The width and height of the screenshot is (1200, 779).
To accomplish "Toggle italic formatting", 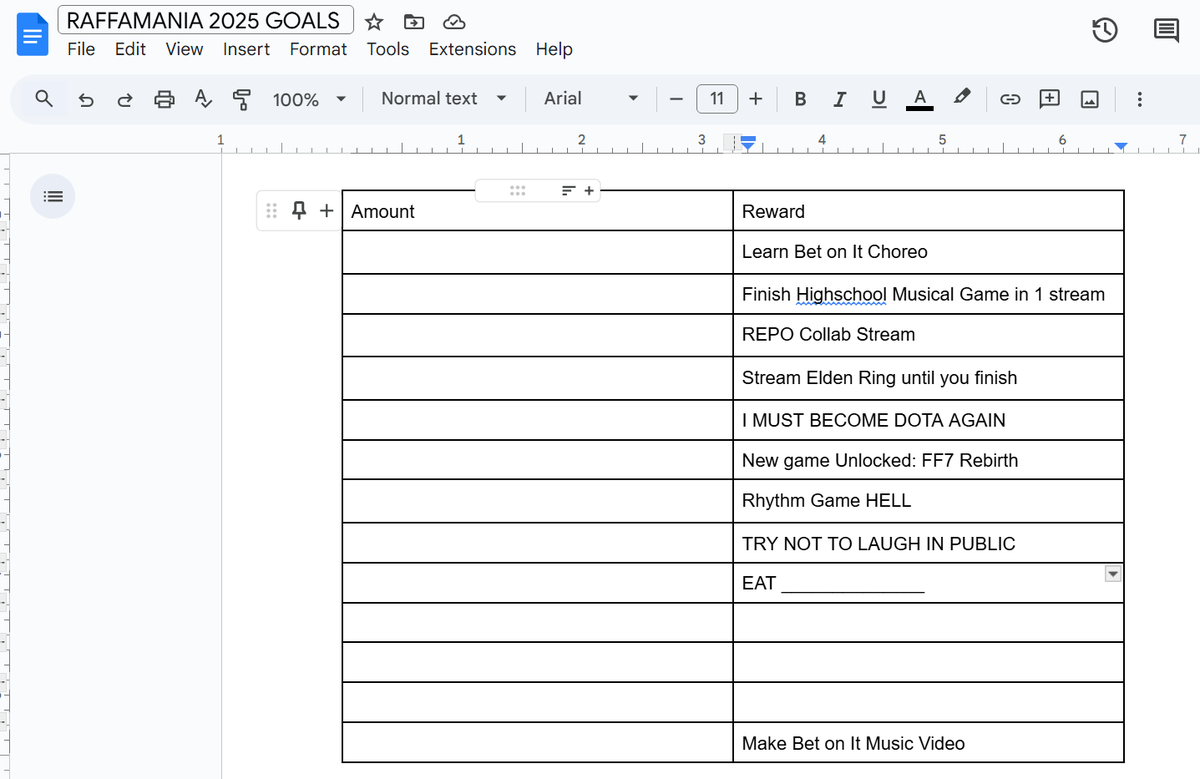I will tap(839, 99).
